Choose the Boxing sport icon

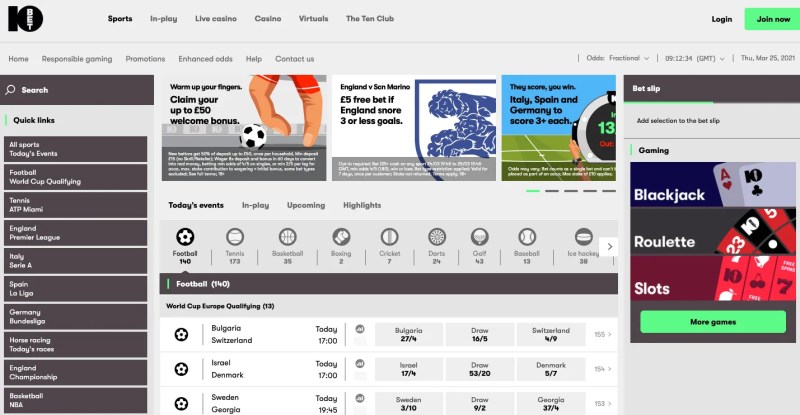click(x=340, y=238)
